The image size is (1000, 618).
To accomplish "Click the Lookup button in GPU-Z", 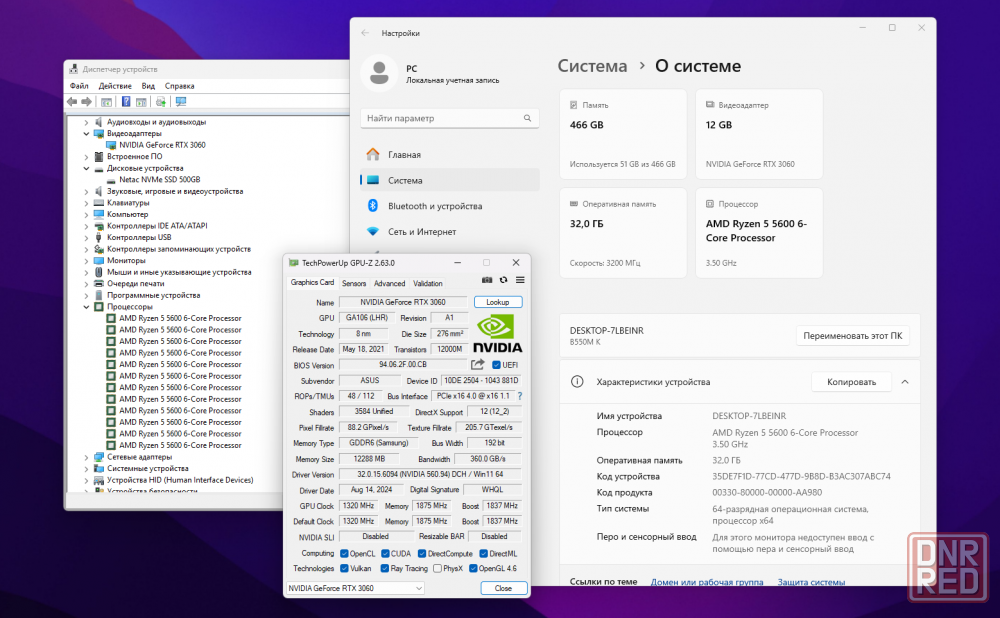I will tap(498, 302).
